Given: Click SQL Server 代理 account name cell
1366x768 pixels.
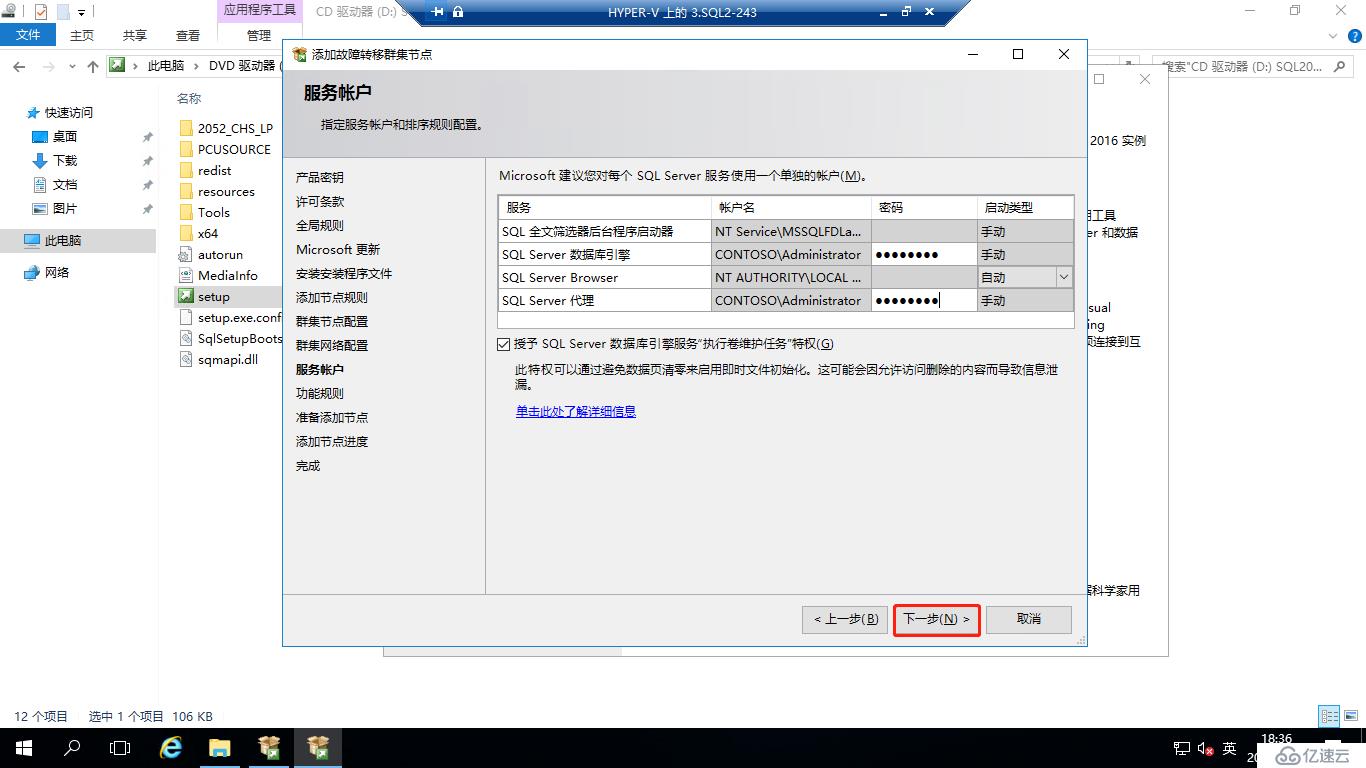Looking at the screenshot, I should [x=791, y=300].
